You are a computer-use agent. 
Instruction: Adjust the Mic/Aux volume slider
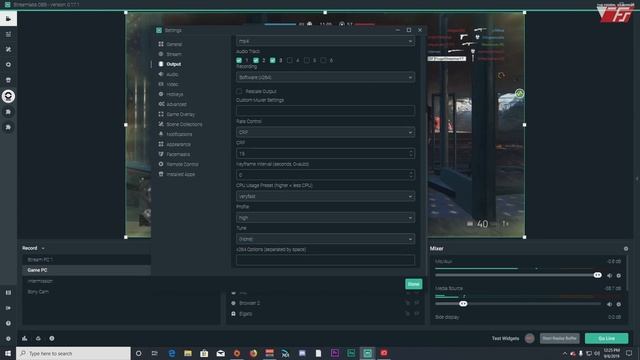(598, 275)
